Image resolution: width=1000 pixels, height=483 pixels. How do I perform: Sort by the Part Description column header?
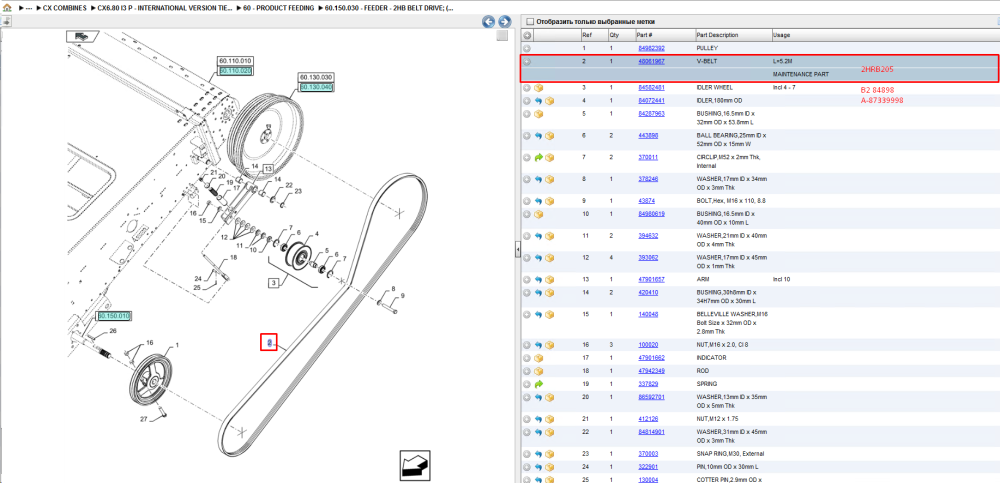click(733, 34)
